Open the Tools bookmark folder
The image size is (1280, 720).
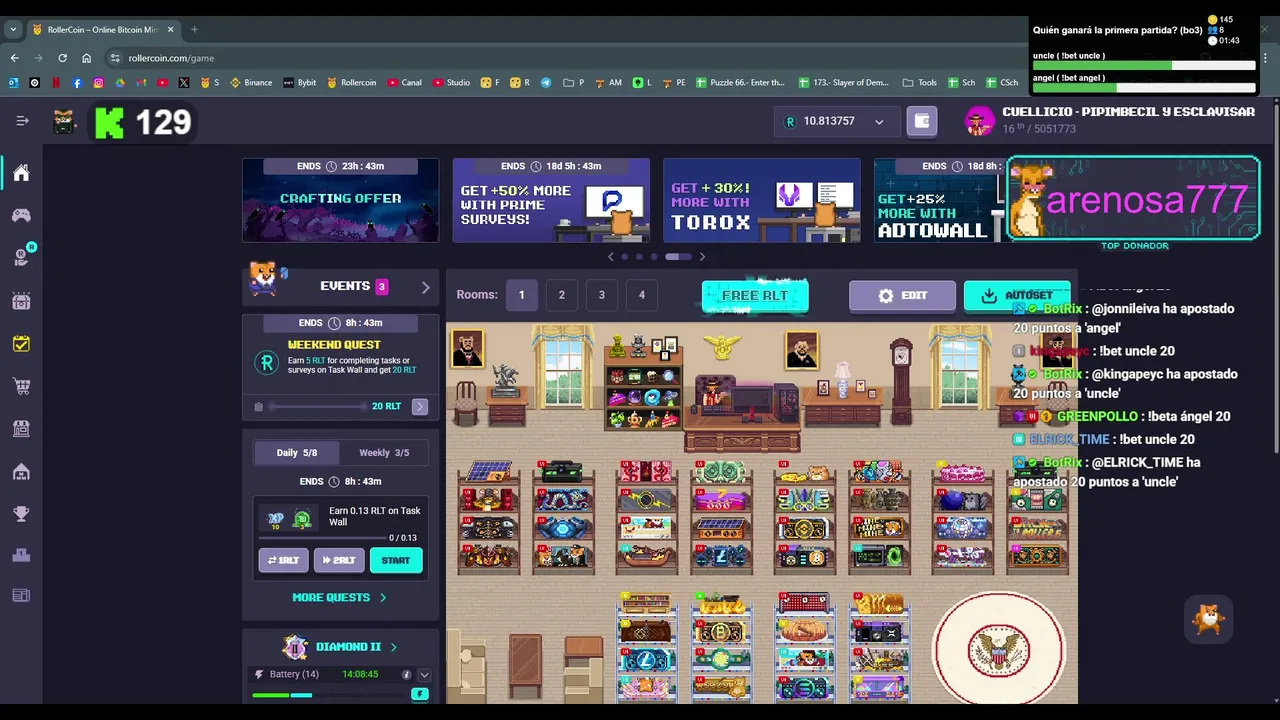pyautogui.click(x=920, y=82)
